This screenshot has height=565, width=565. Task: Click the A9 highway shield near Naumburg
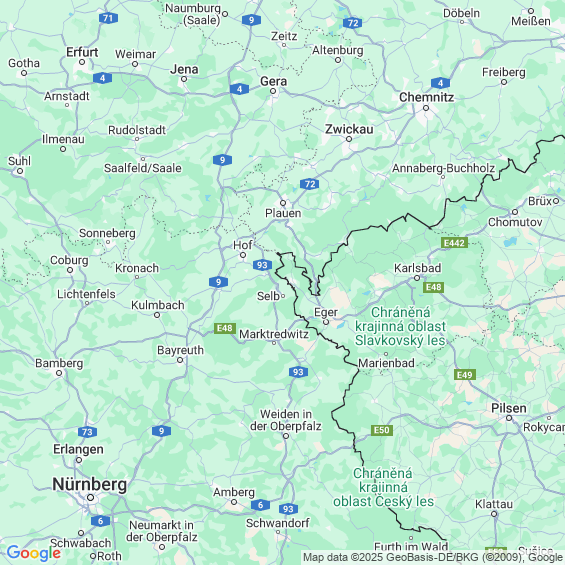[251, 20]
